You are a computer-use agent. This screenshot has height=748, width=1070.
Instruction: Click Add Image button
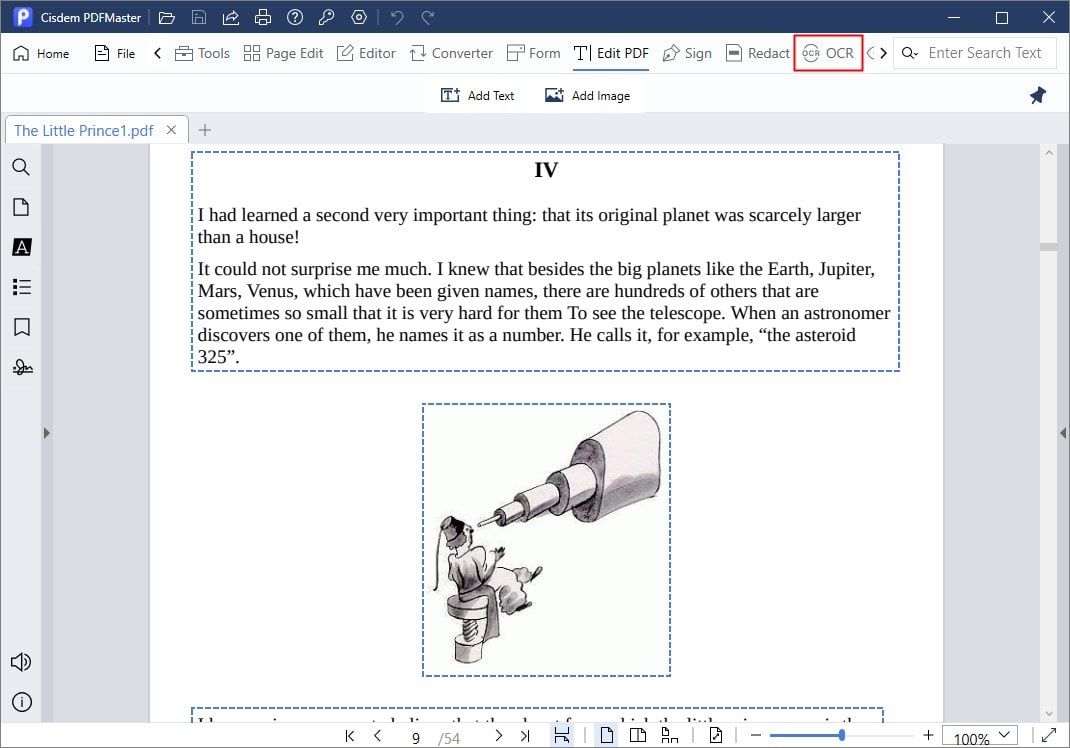tap(588, 96)
